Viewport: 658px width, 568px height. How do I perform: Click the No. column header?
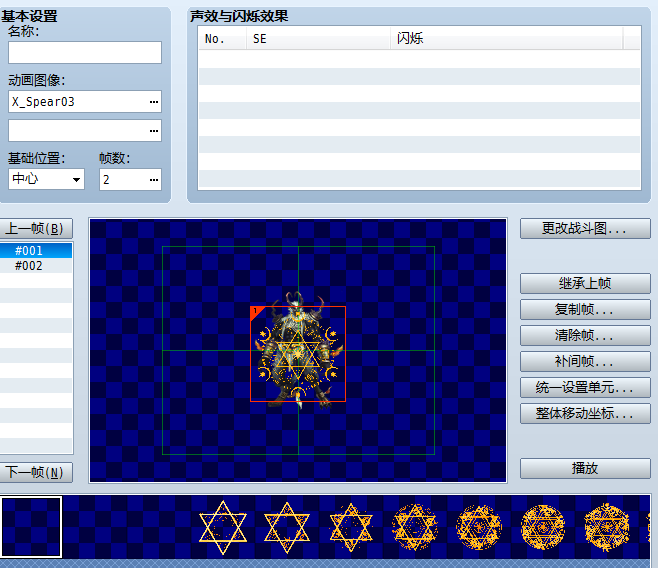pos(222,39)
